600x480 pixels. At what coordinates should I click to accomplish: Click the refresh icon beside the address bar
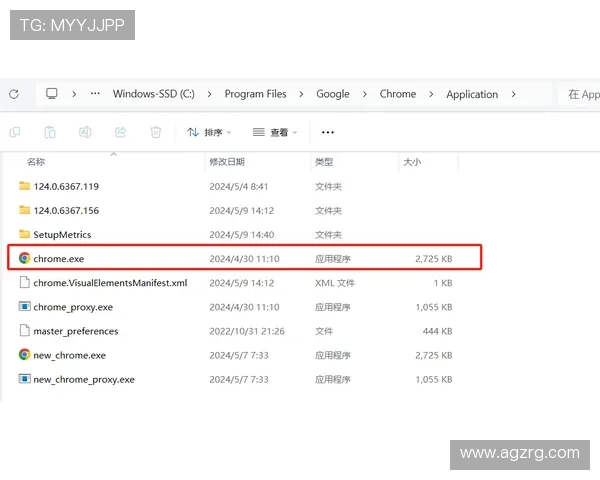click(14, 94)
